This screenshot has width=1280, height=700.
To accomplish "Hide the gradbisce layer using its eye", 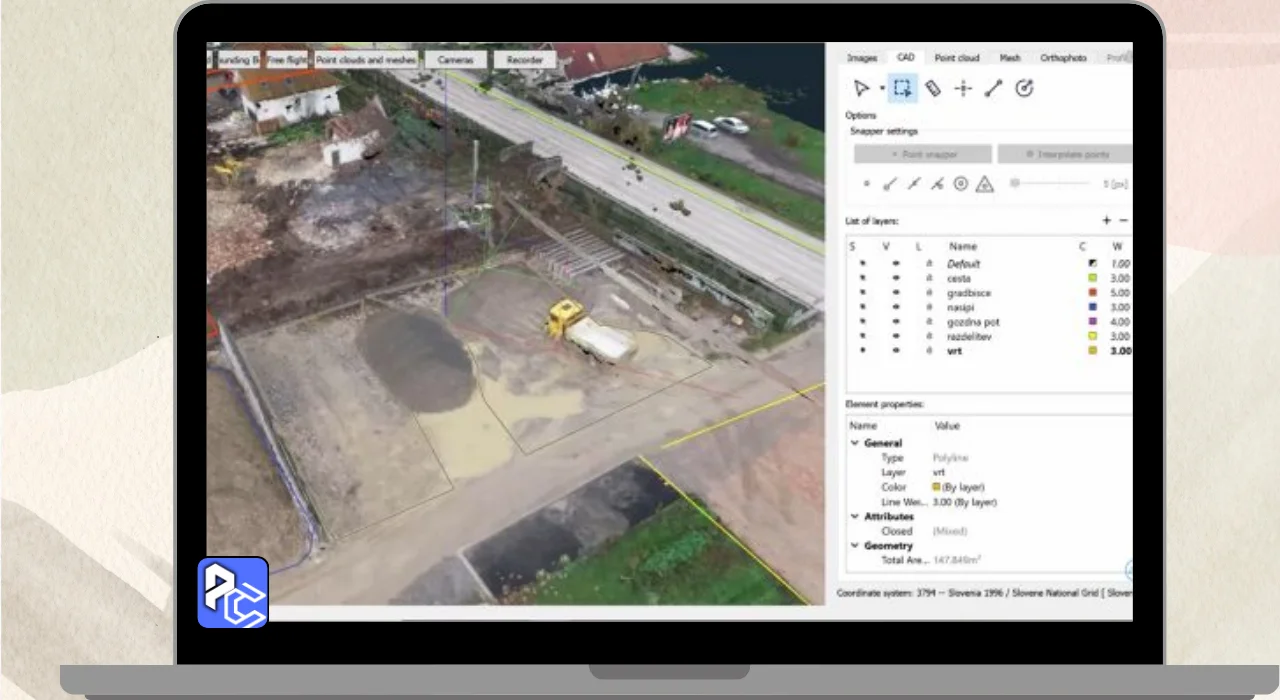I will [896, 293].
